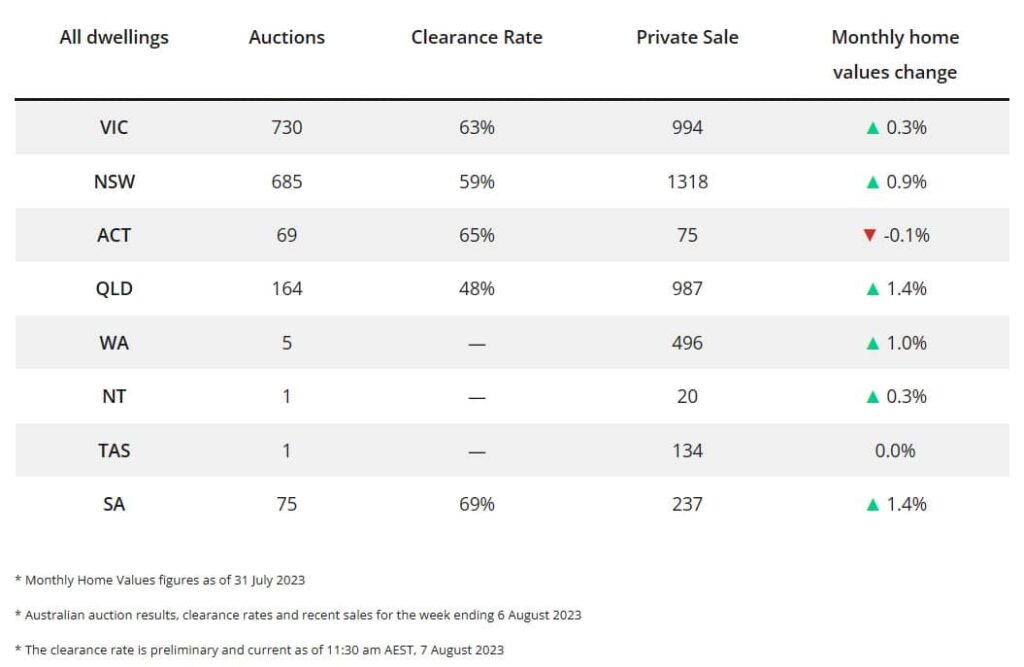Select the VIC state row label
Viewport: 1024px width, 667px height.
[x=114, y=128]
